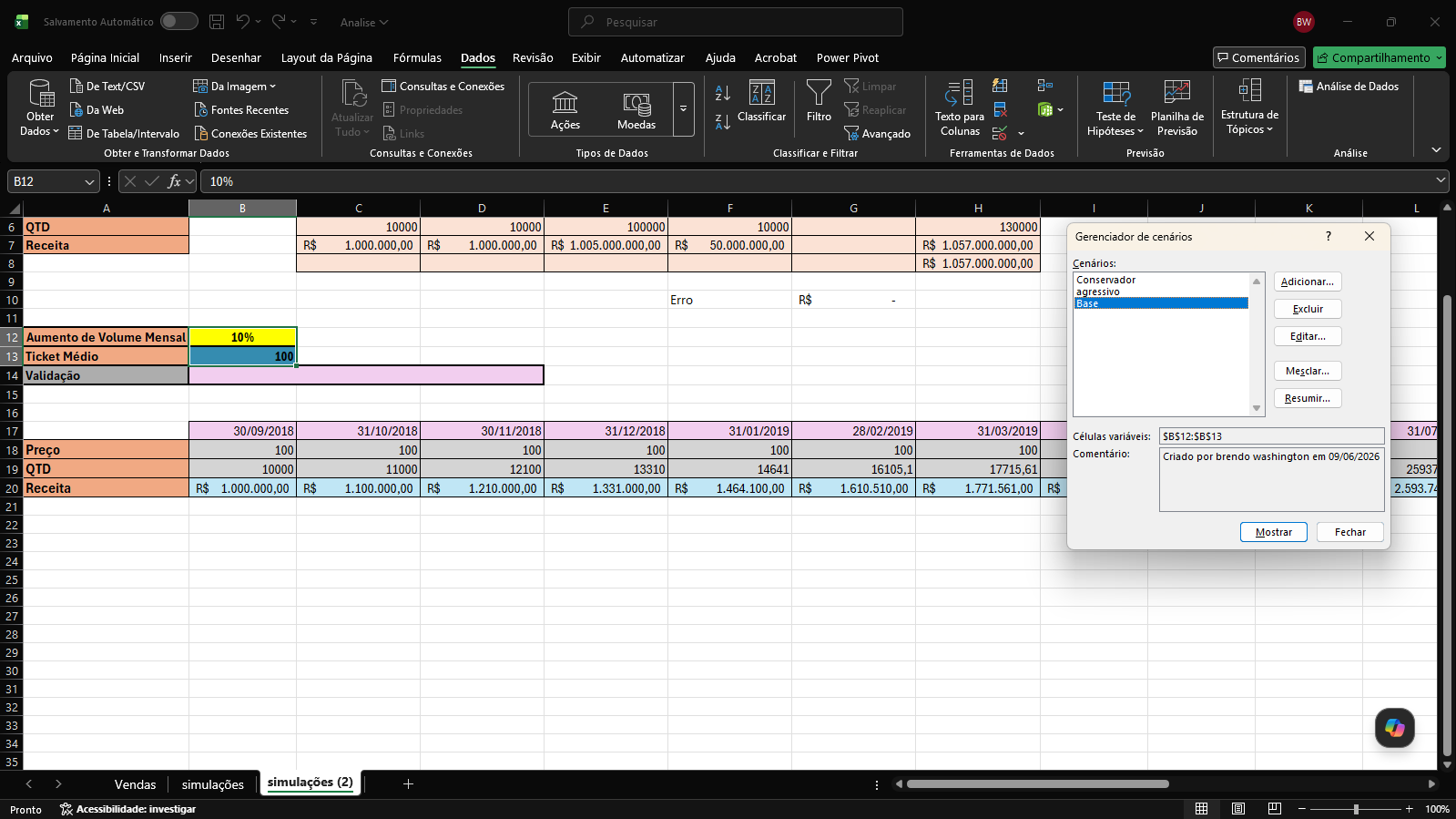Open the Obter Dados menu

pos(40,107)
